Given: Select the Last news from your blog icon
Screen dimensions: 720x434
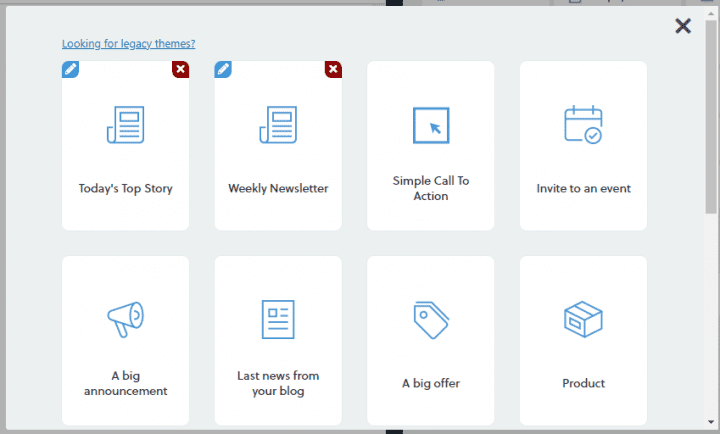Looking at the screenshot, I should point(278,319).
